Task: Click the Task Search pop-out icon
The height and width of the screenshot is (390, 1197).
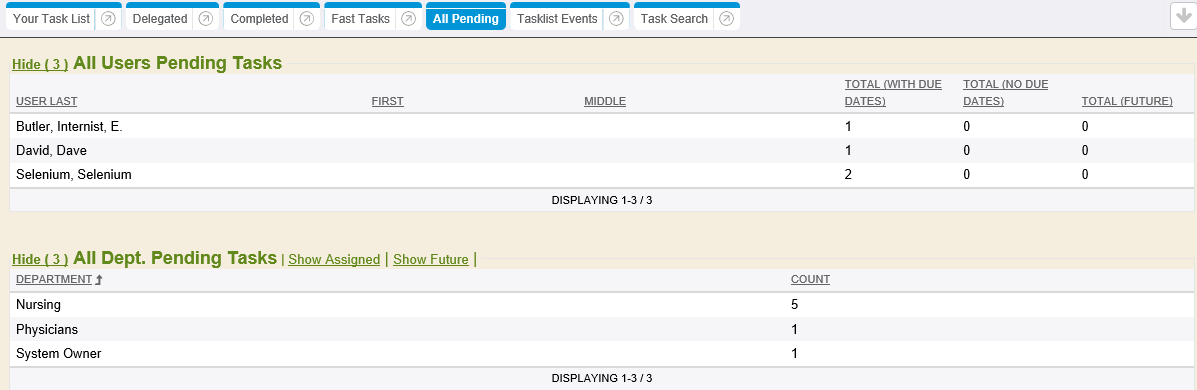Action: pyautogui.click(x=726, y=19)
